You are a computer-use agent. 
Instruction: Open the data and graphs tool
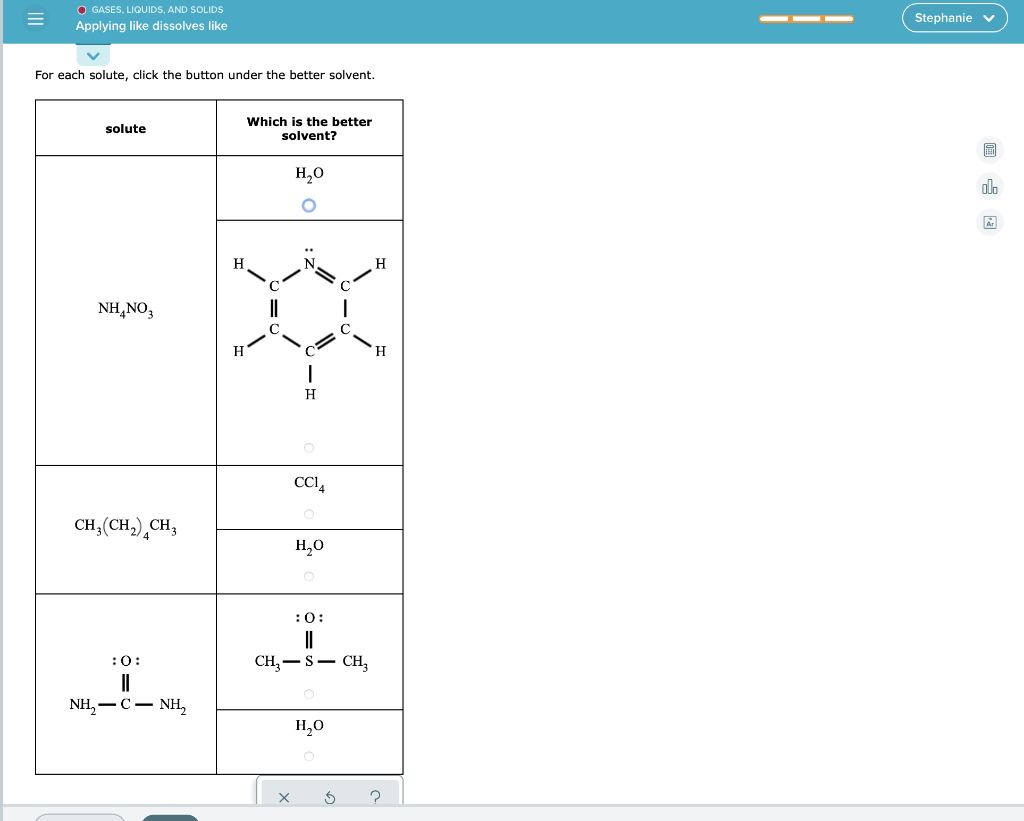(x=988, y=186)
